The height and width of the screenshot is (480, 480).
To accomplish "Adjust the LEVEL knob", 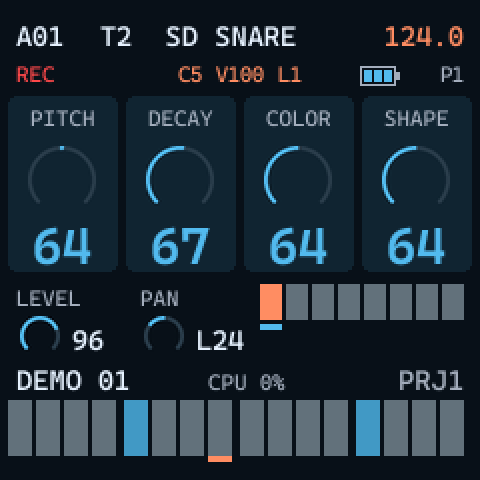I will tap(40, 334).
